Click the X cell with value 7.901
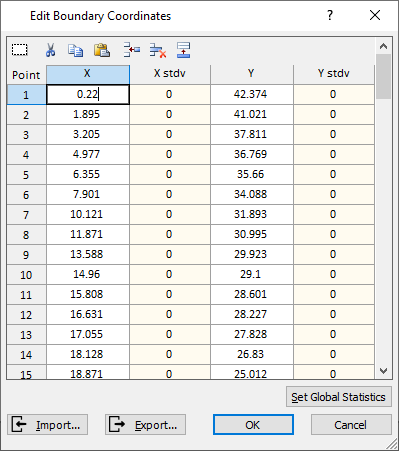399x451 pixels. [88, 194]
